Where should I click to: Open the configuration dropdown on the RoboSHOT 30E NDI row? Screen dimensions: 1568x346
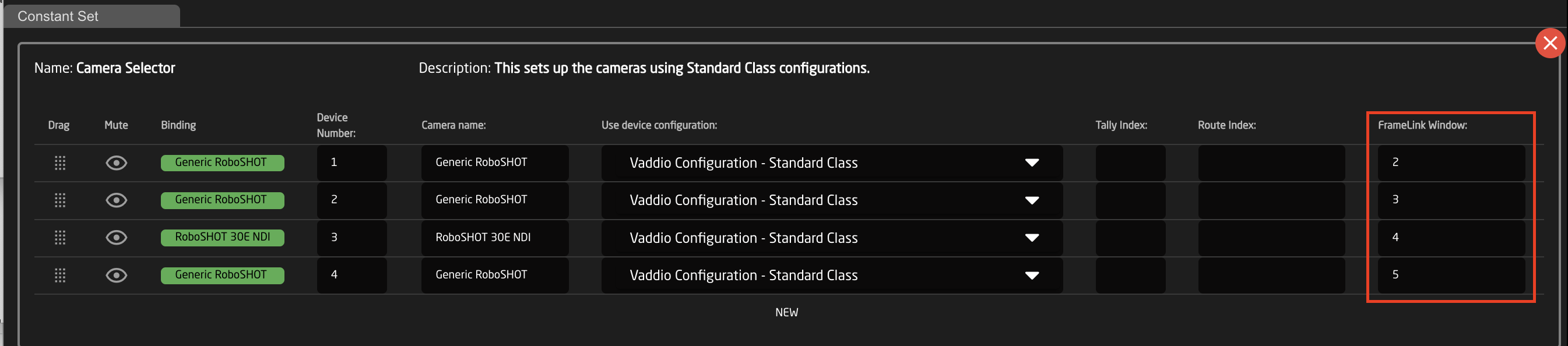tap(831, 238)
